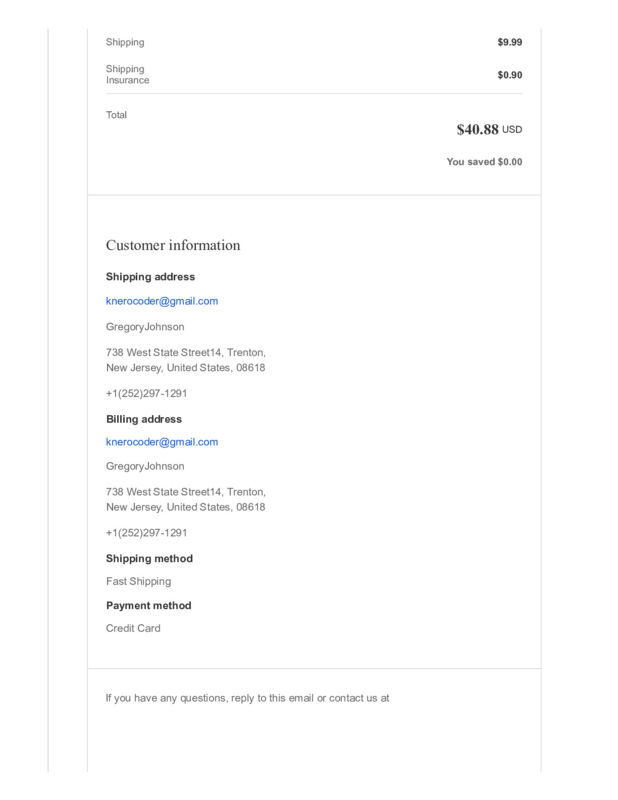Viewport: 618px width, 800px height.
Task: Click the Shipping address label
Action: 151,277
